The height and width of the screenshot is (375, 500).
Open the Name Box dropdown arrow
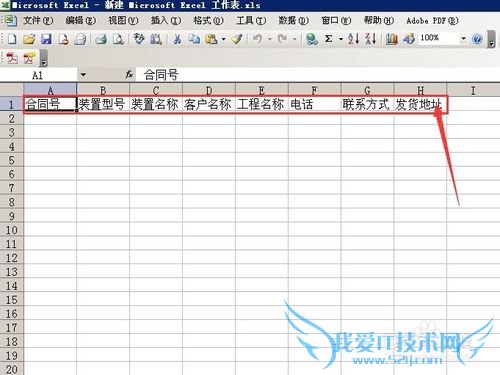pyautogui.click(x=83, y=75)
